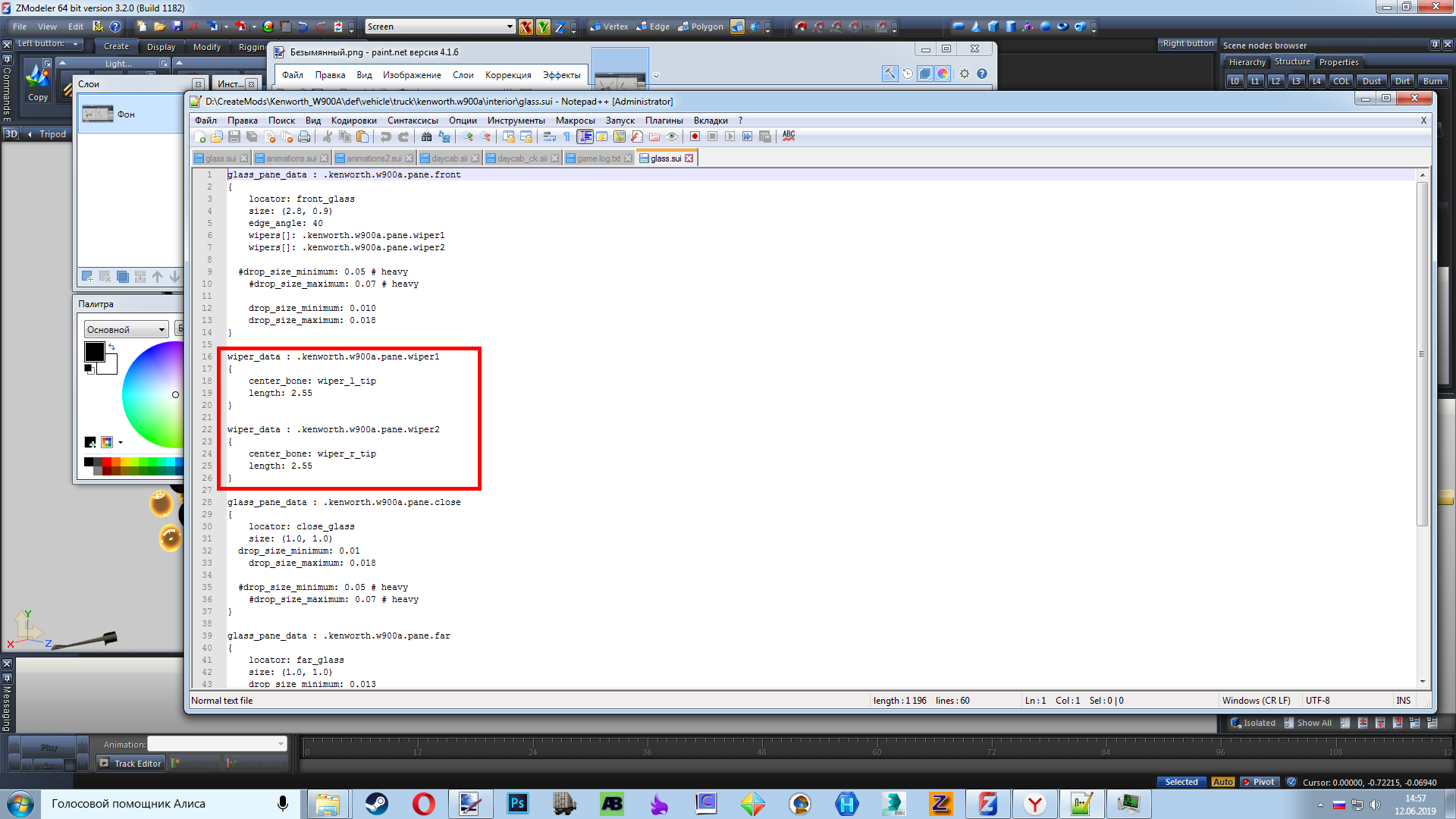This screenshot has height=819, width=1456.
Task: Click the Zoom in icon in Notepad++ toolbar
Action: pyautogui.click(x=468, y=136)
